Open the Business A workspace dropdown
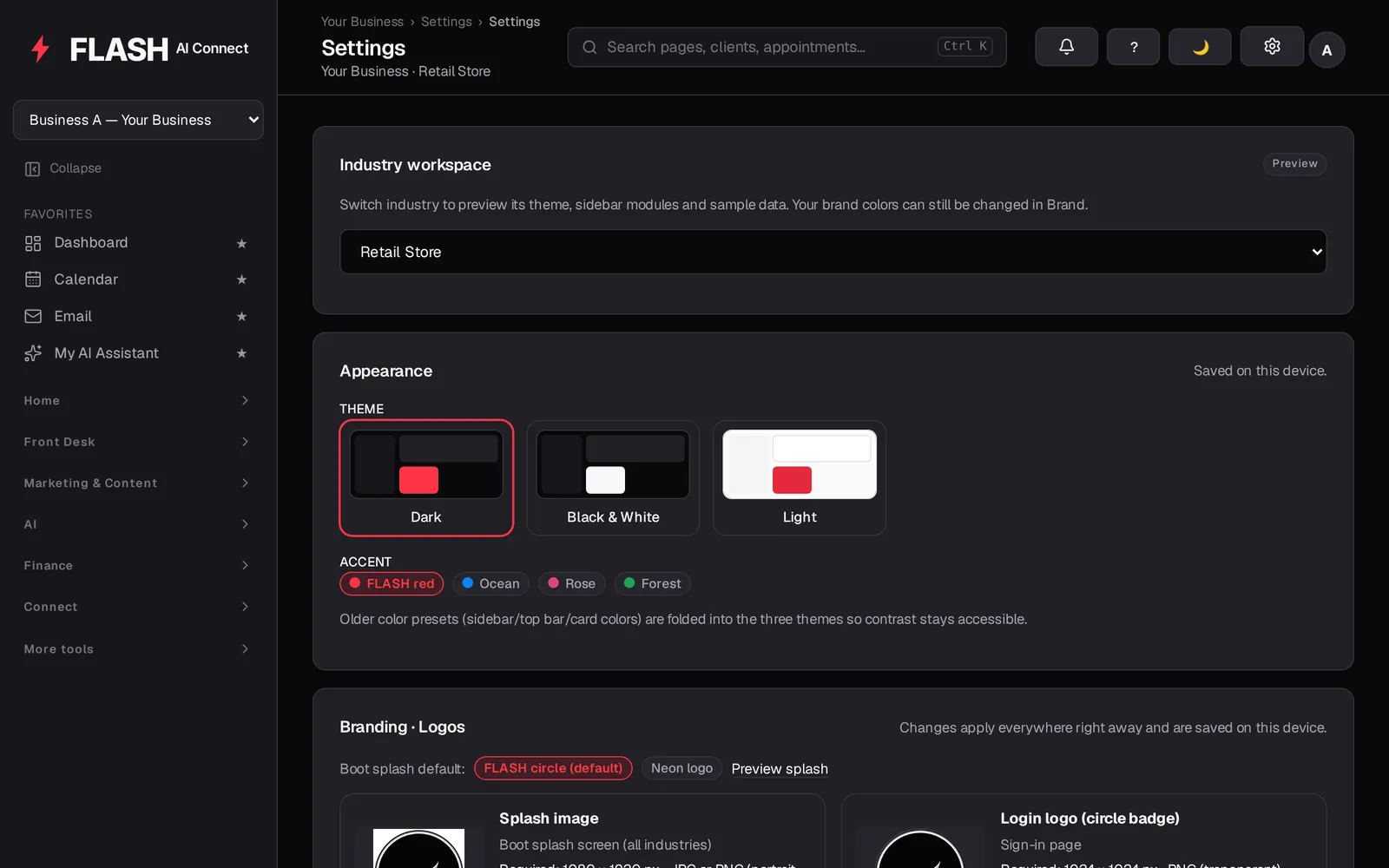This screenshot has width=1389, height=868. [138, 120]
